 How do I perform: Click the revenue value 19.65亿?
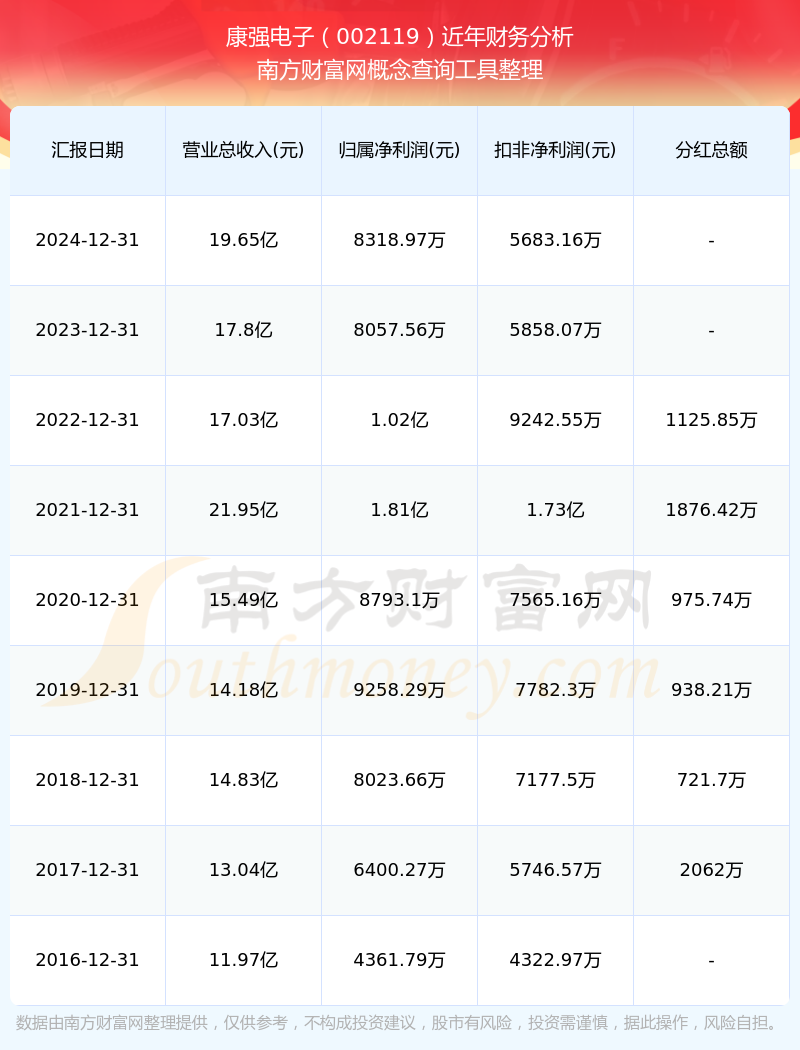tap(244, 240)
